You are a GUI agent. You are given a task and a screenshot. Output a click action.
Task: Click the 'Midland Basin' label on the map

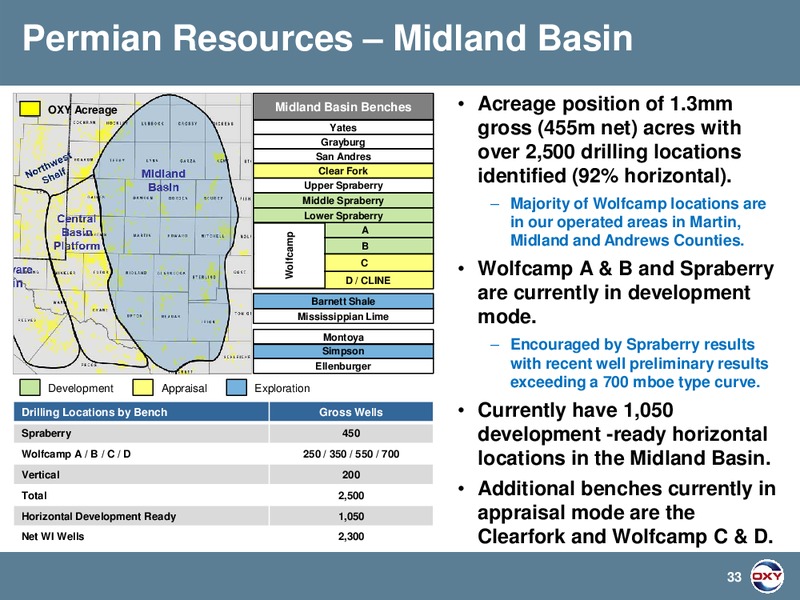pos(163,180)
